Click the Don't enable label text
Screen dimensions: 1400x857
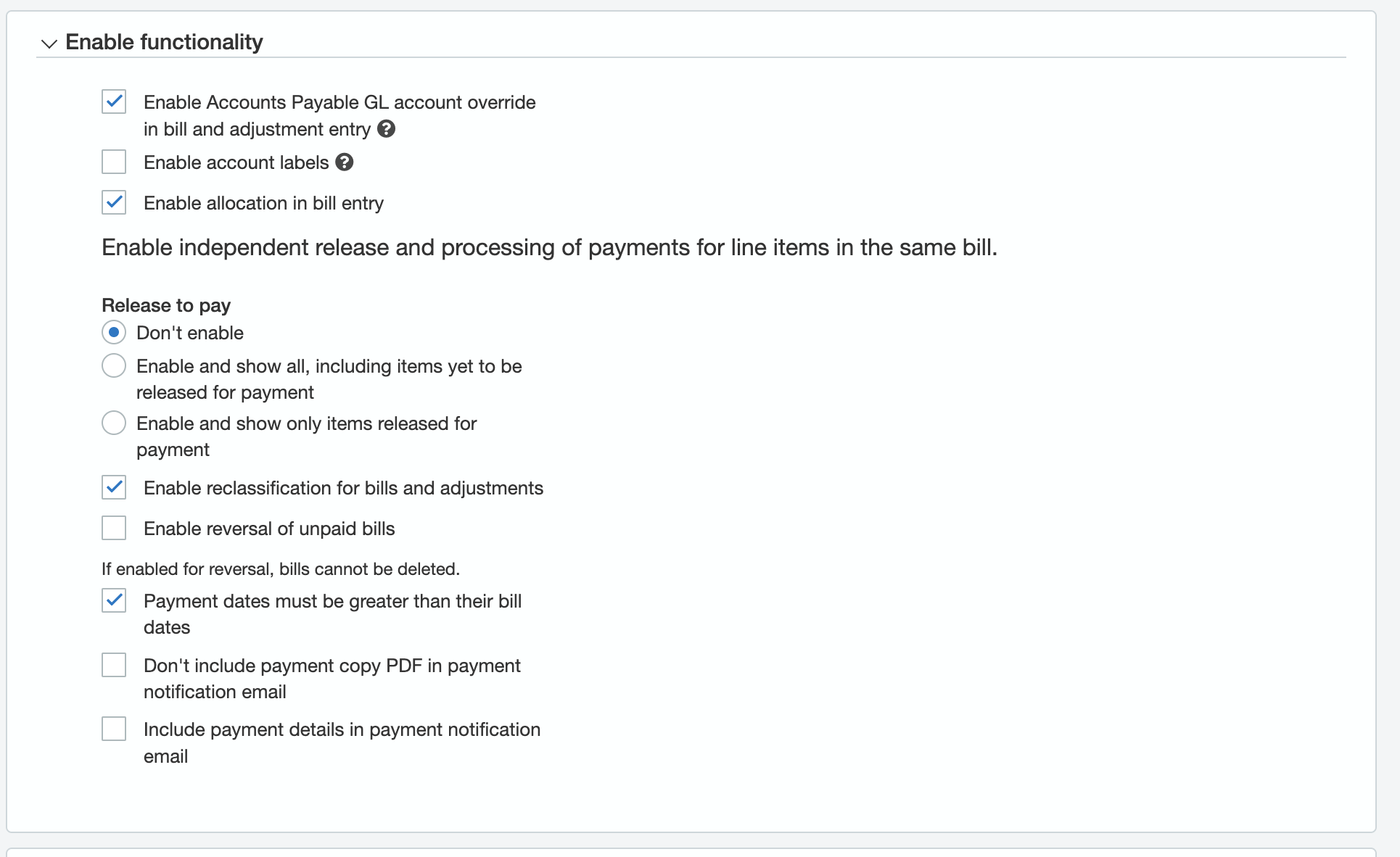click(190, 333)
